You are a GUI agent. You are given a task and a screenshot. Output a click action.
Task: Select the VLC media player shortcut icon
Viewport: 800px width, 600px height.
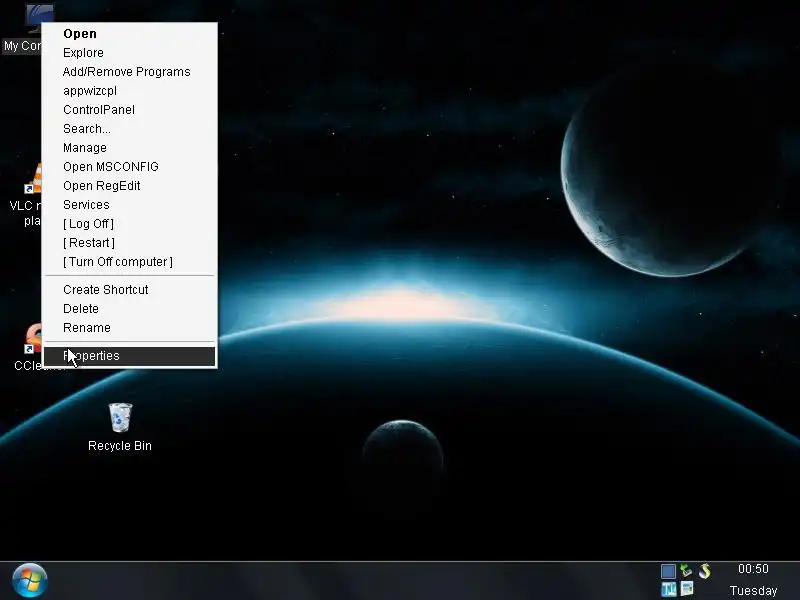pyautogui.click(x=33, y=179)
